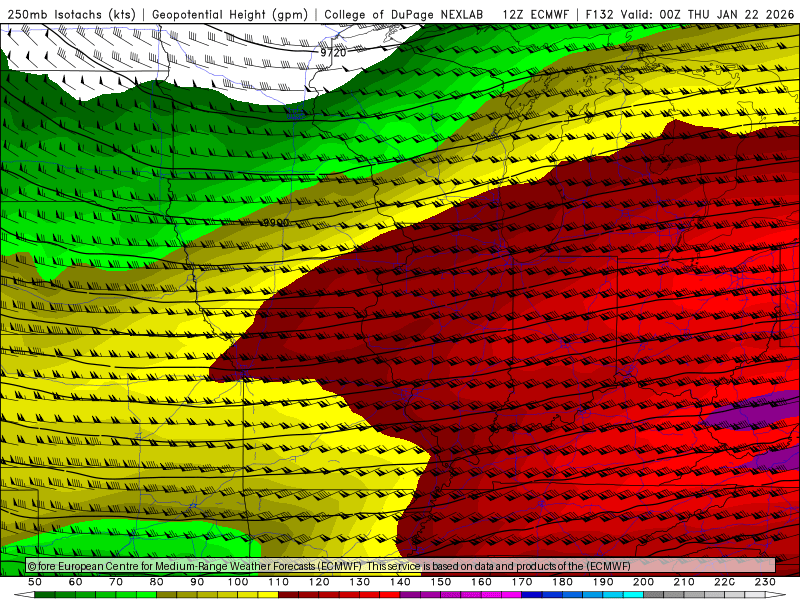Click the 9900 height contour label

[276, 222]
